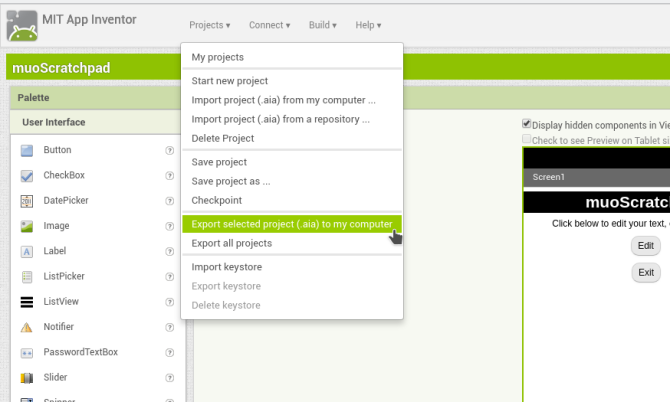The image size is (670, 402).
Task: Click the Exit button in viewer
Action: [x=646, y=273]
